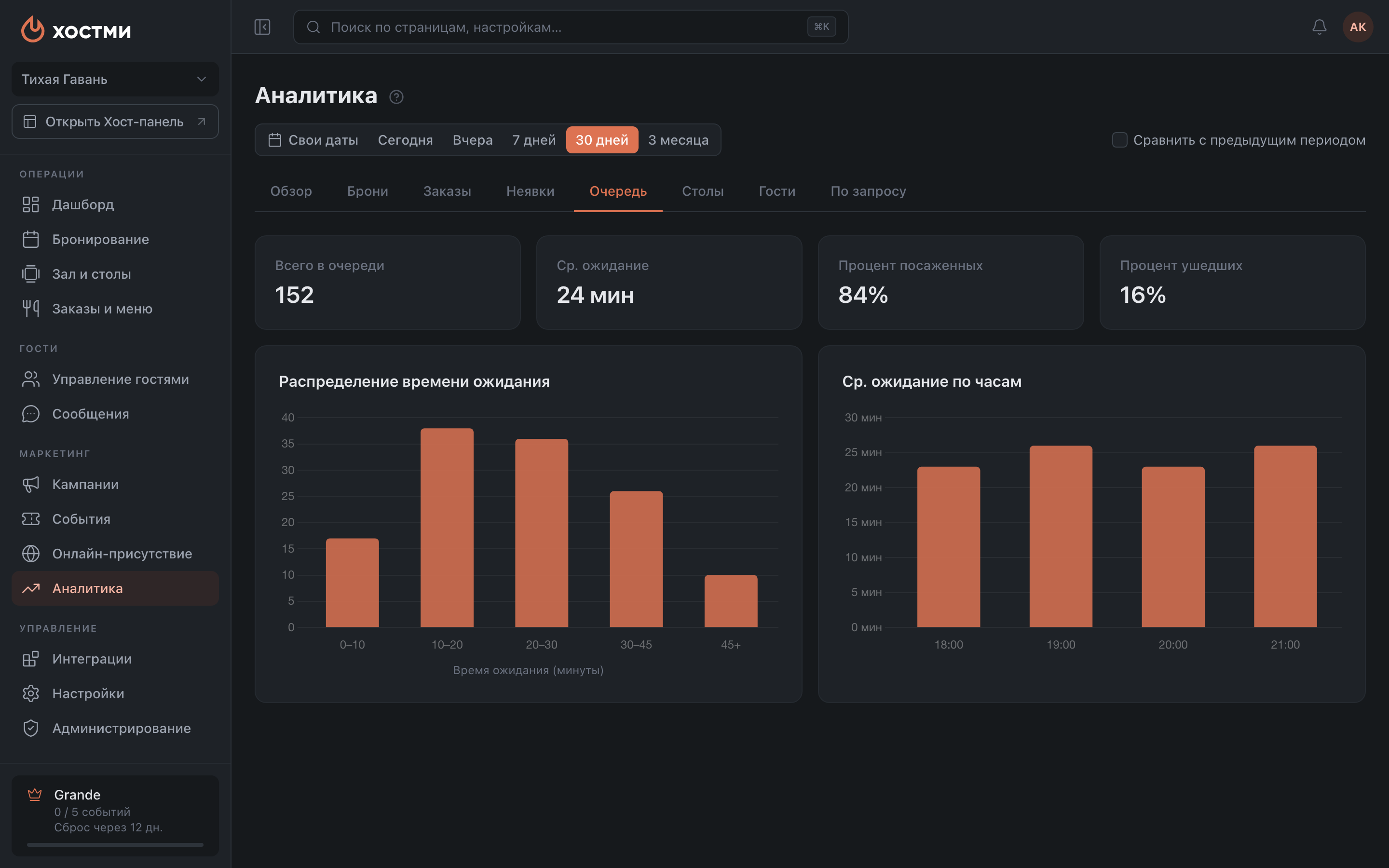This screenshot has height=868, width=1389.
Task: Enable Сравнить с предыдущим периодом checkbox
Action: click(1119, 140)
